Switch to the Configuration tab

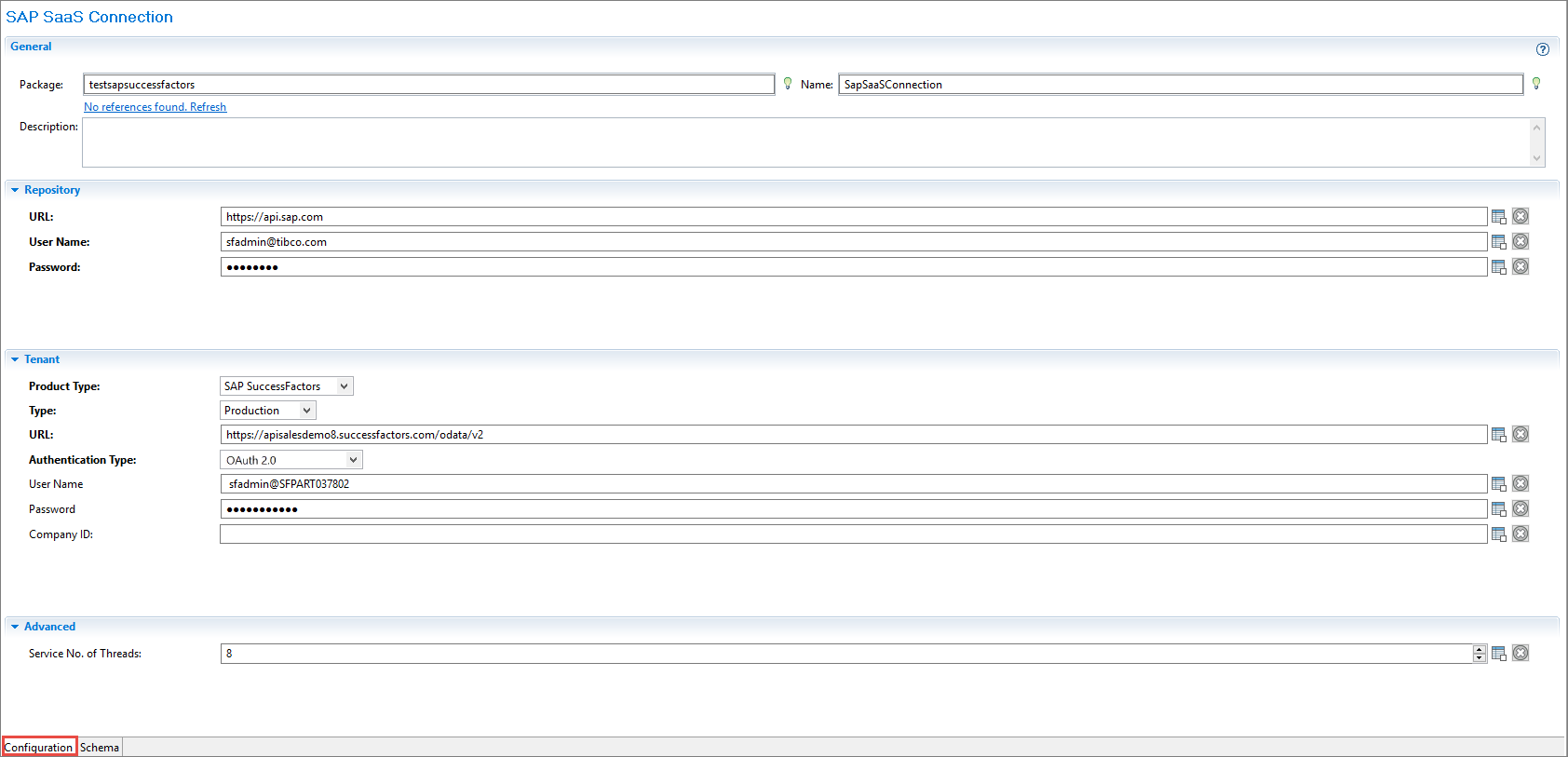point(39,747)
